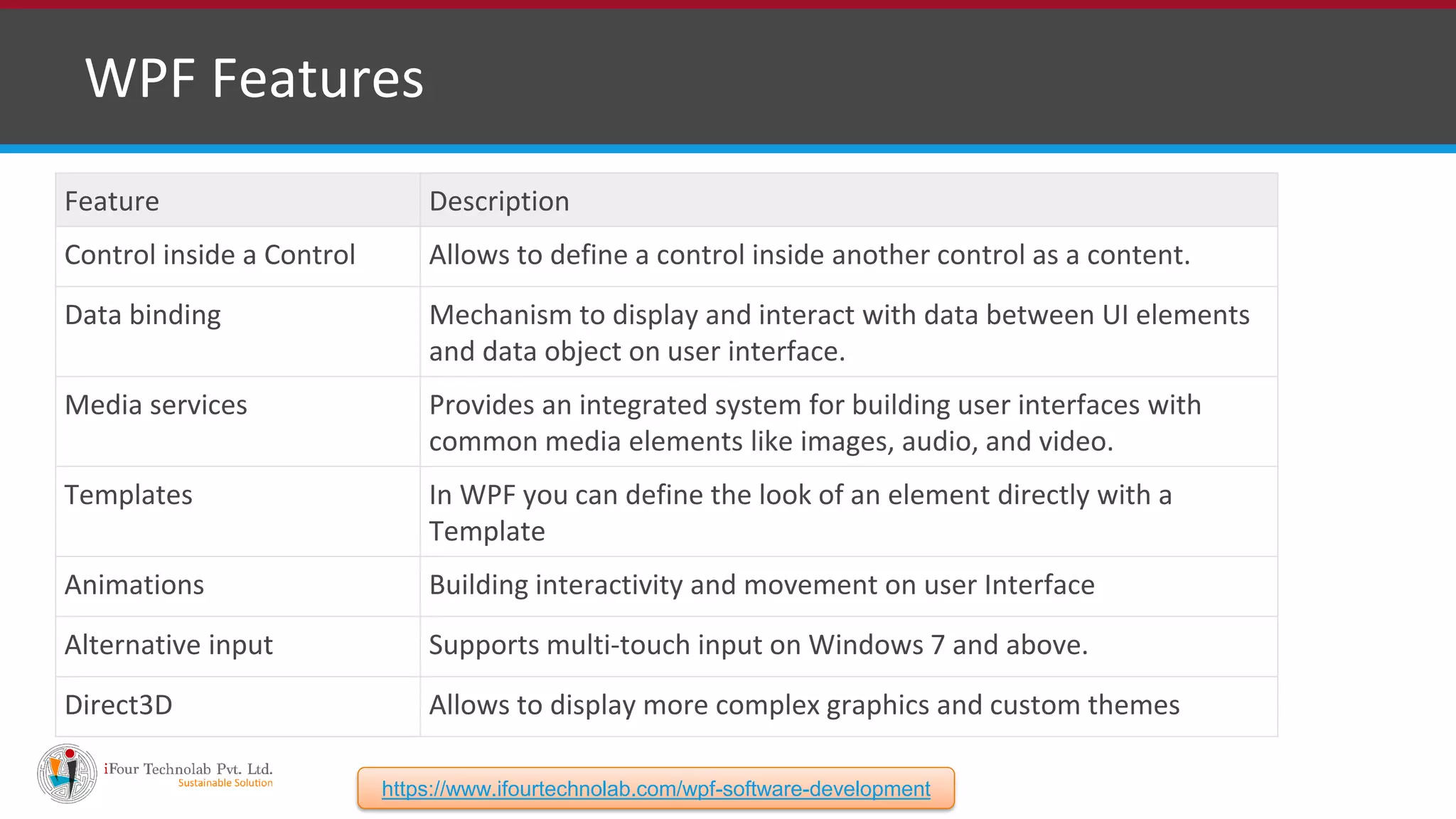Click the iFour Technolab circular logo

coord(67,773)
